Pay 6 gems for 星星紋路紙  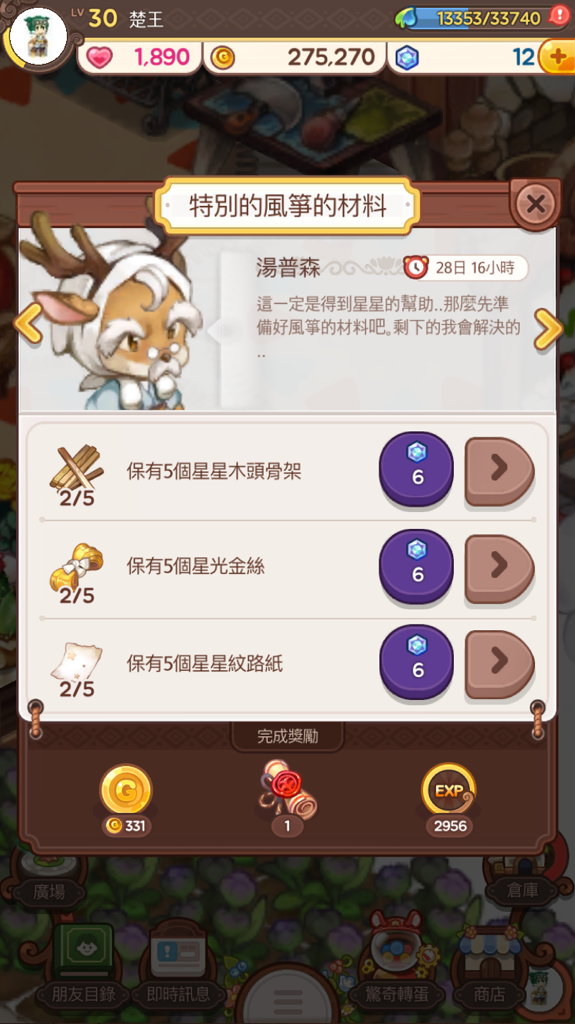(417, 662)
